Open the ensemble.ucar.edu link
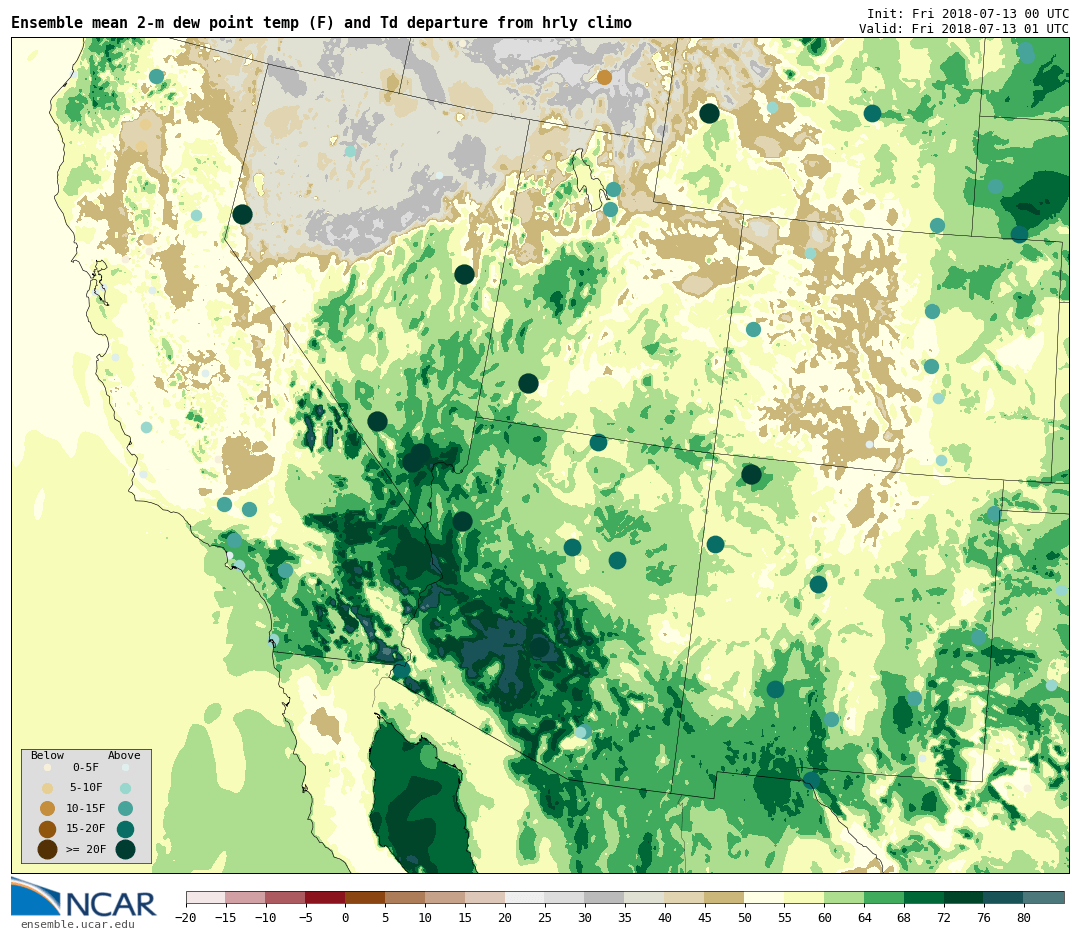1080x936 pixels. (77, 925)
